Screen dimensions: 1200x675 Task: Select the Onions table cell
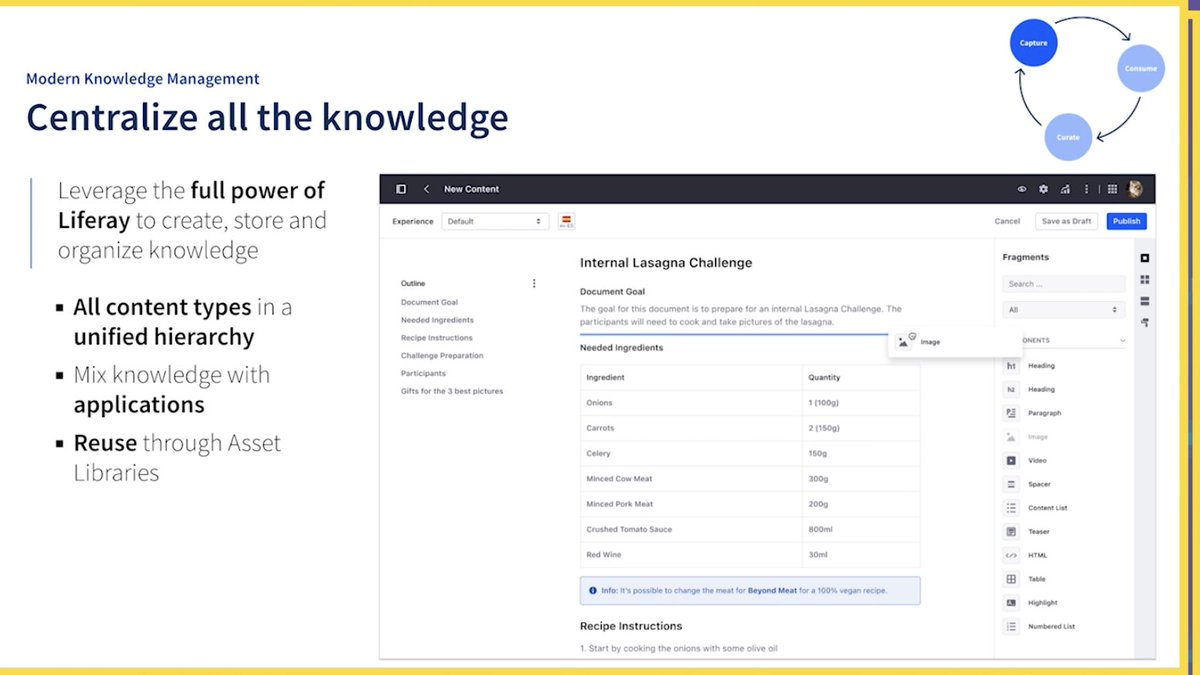pyautogui.click(x=692, y=403)
